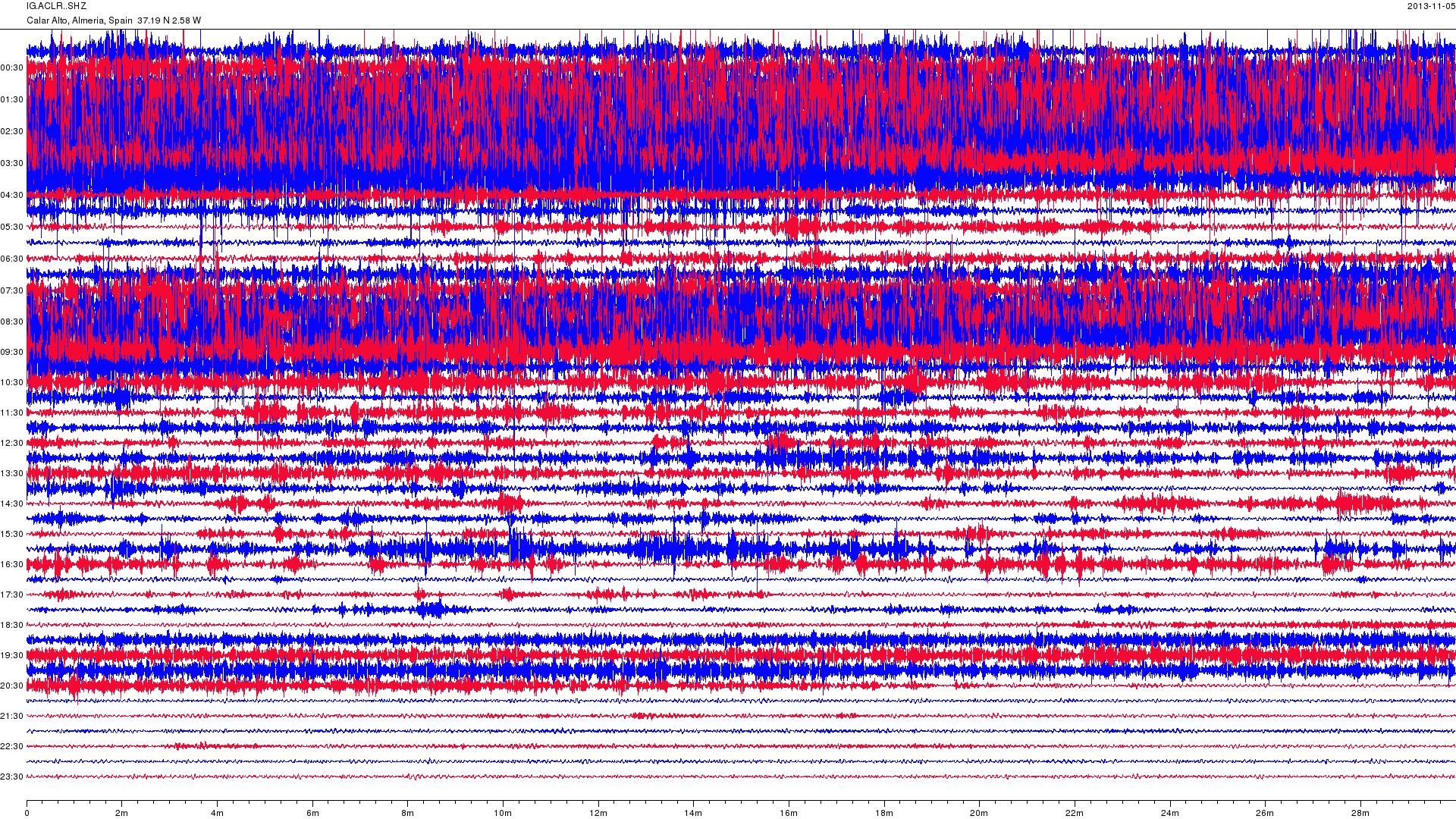Click the 22m mark on time axis

pos(1075,813)
